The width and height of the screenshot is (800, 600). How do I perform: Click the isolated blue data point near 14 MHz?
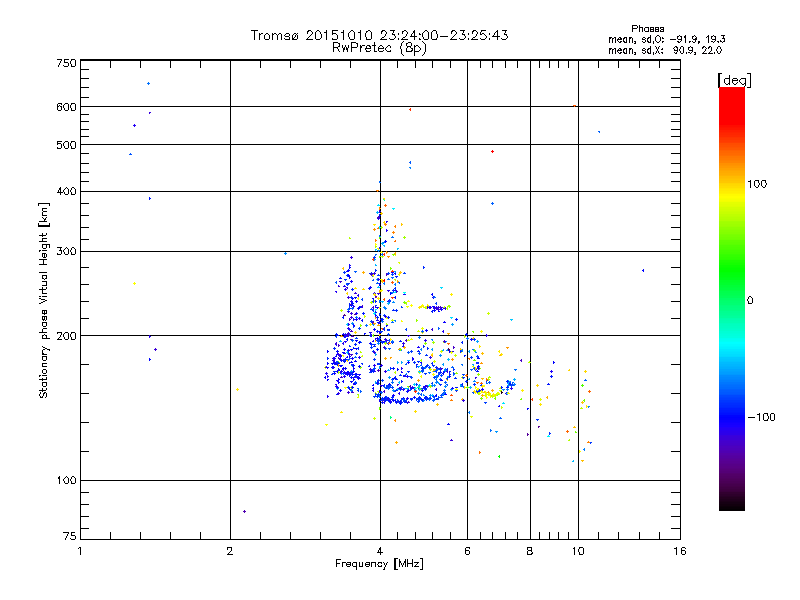(643, 270)
